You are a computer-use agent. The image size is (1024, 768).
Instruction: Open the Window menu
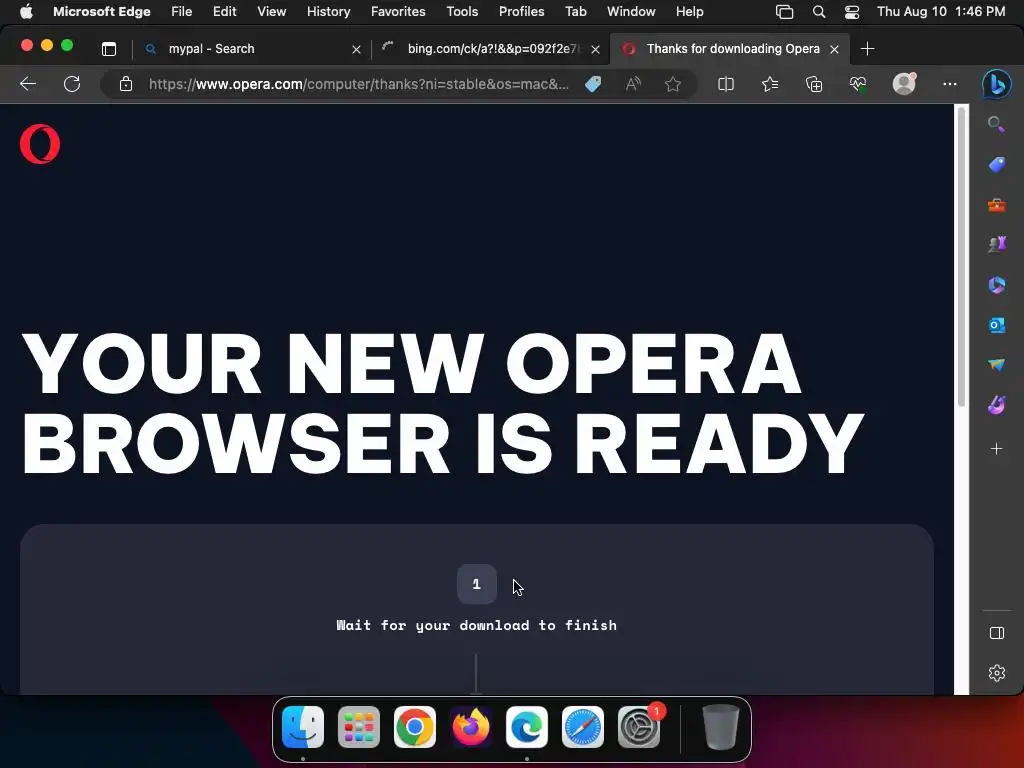point(631,11)
